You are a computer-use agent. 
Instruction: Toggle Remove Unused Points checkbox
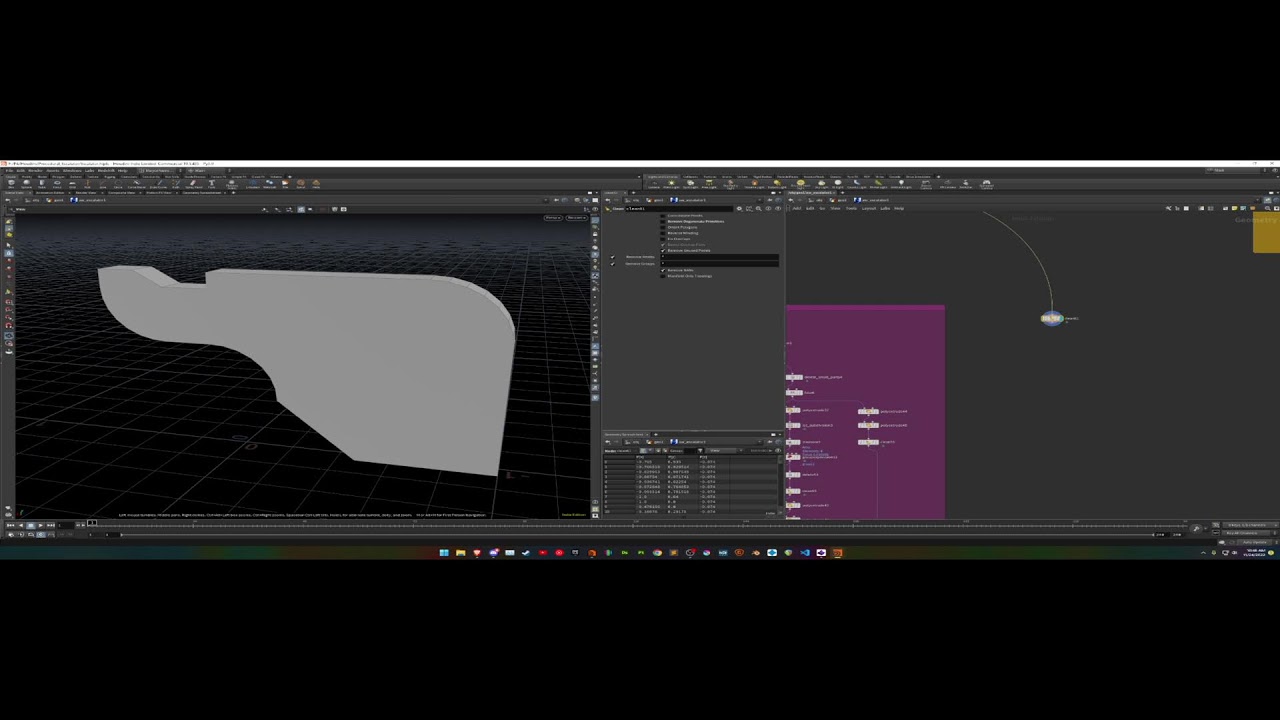[x=663, y=250]
